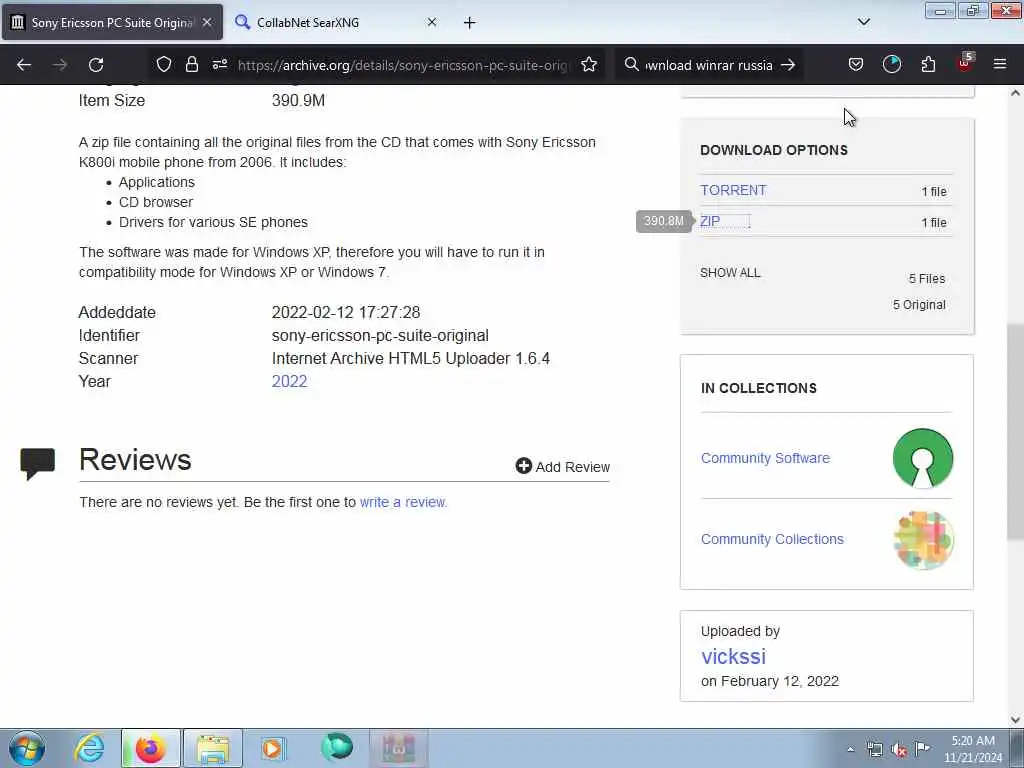This screenshot has height=768, width=1024.
Task: Close the CollabNet SearXNG tab
Action: pos(432,22)
